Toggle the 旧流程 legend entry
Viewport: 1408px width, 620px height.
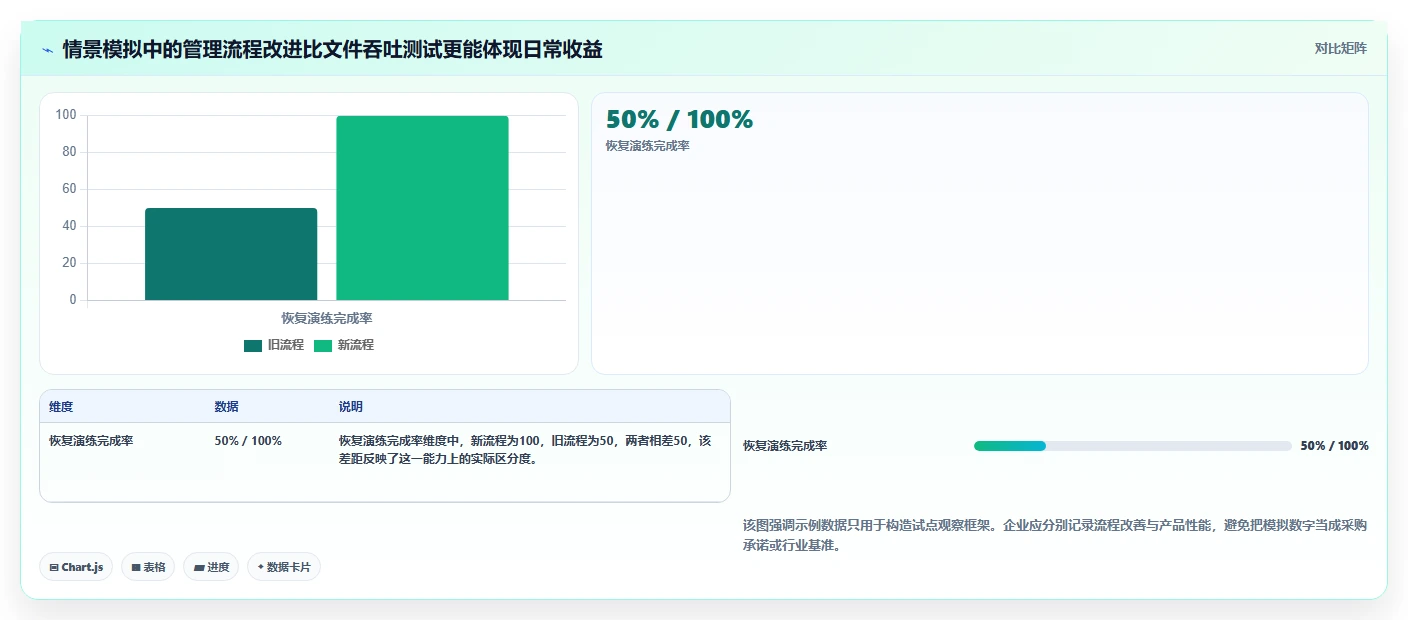tap(274, 345)
